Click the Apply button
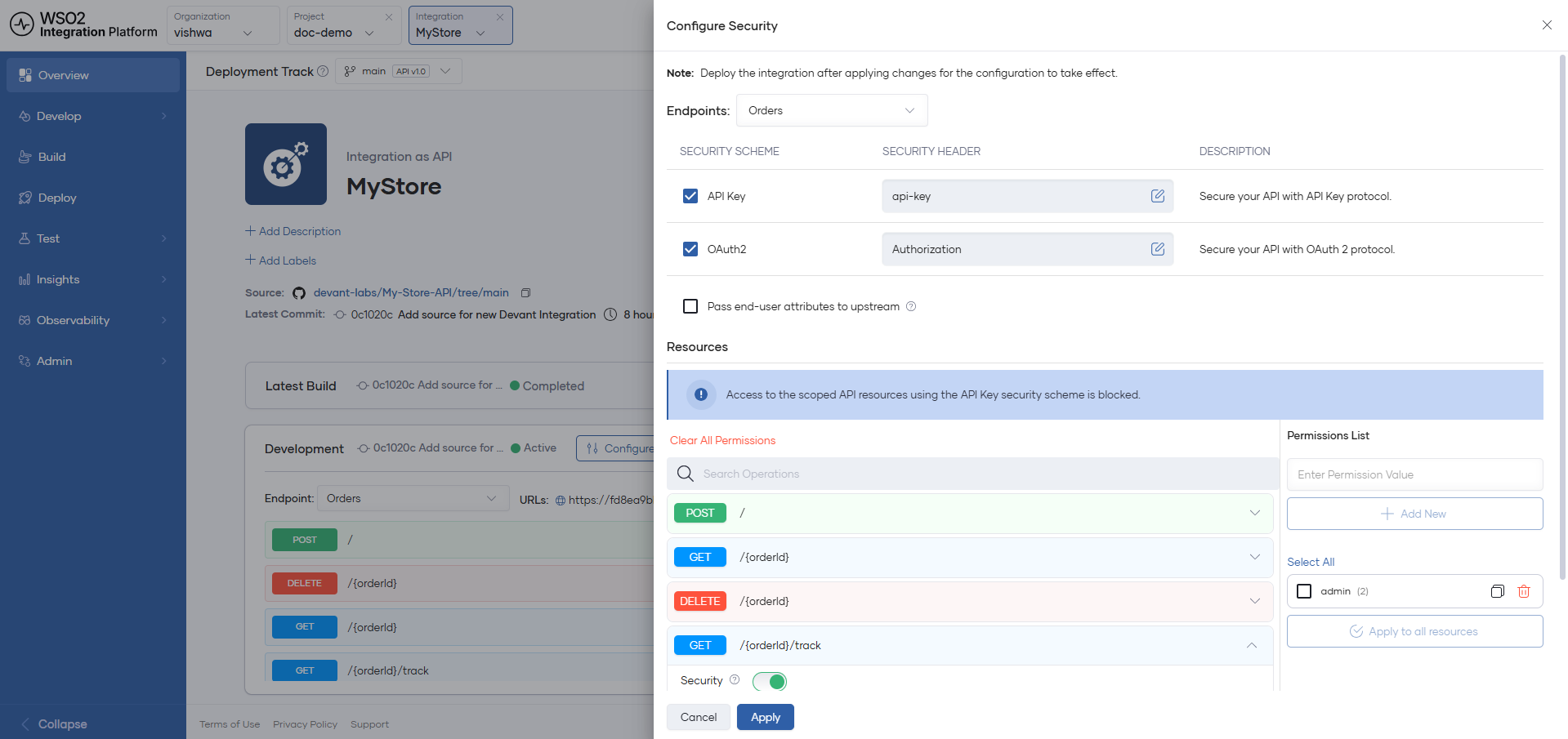The image size is (1568, 739). tap(766, 717)
